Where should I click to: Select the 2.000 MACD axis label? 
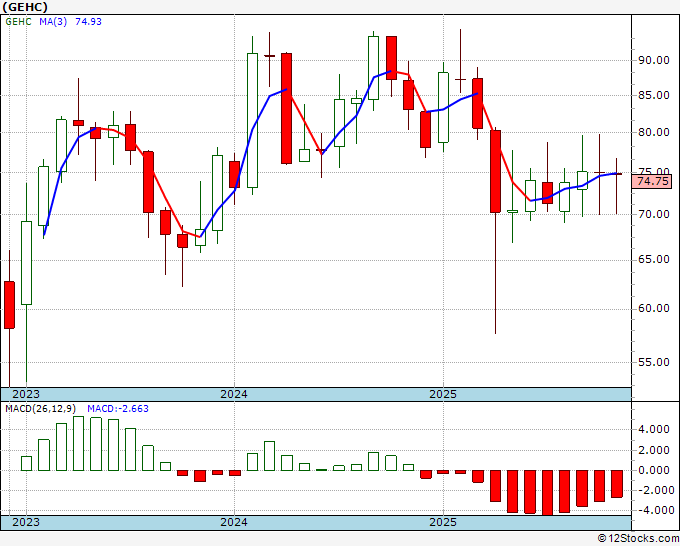click(654, 451)
